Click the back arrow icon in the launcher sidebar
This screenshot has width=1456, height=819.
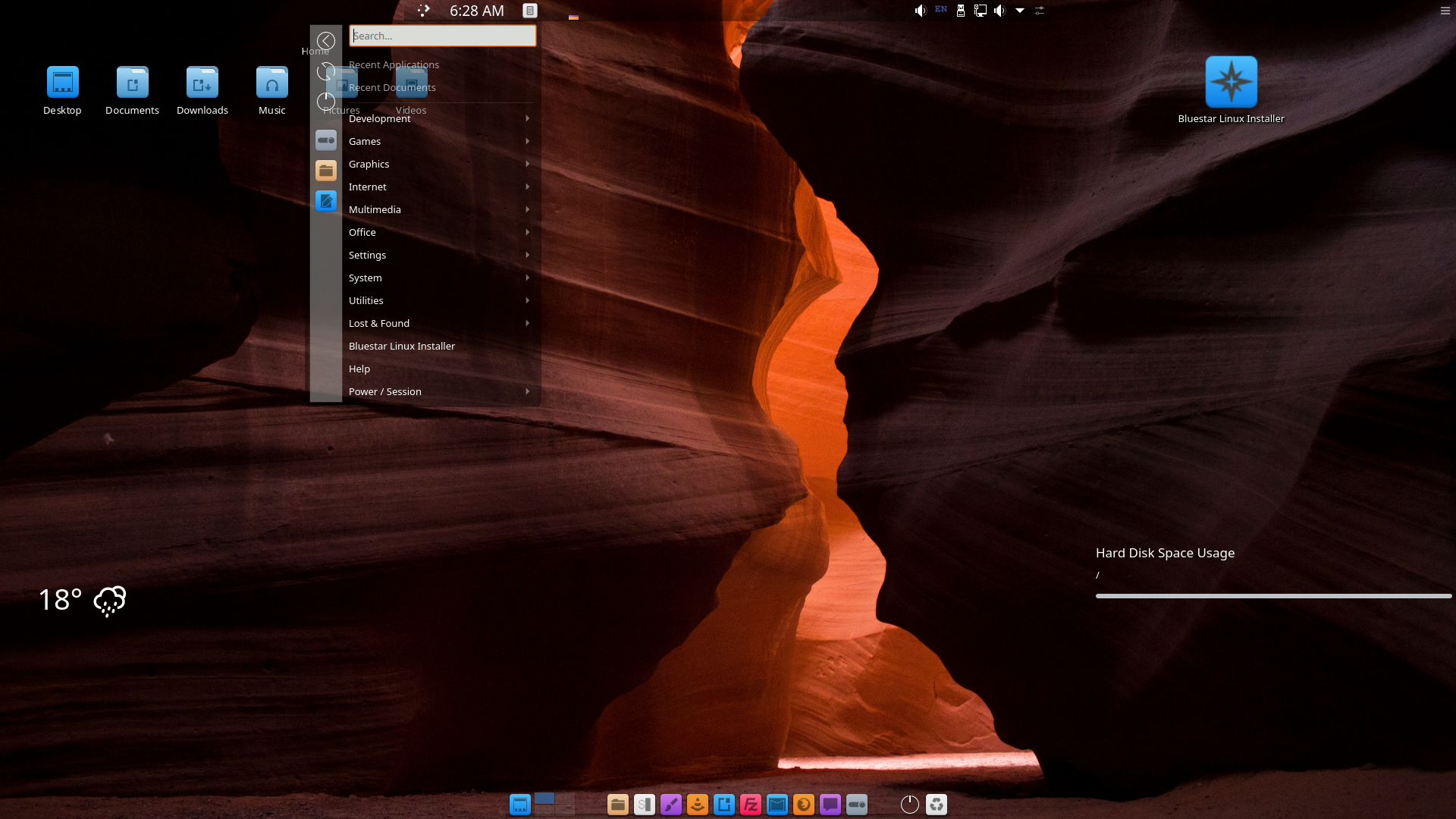point(326,41)
